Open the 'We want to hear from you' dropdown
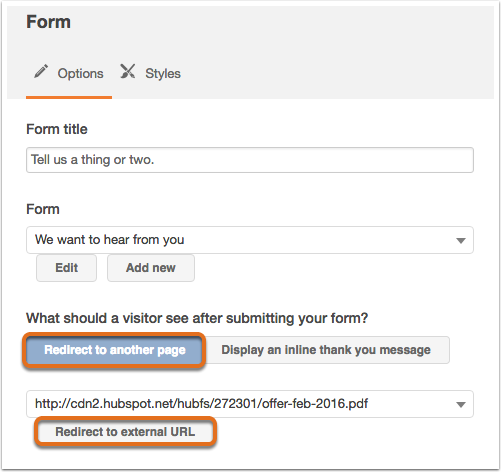501x472 pixels. pyautogui.click(x=250, y=240)
